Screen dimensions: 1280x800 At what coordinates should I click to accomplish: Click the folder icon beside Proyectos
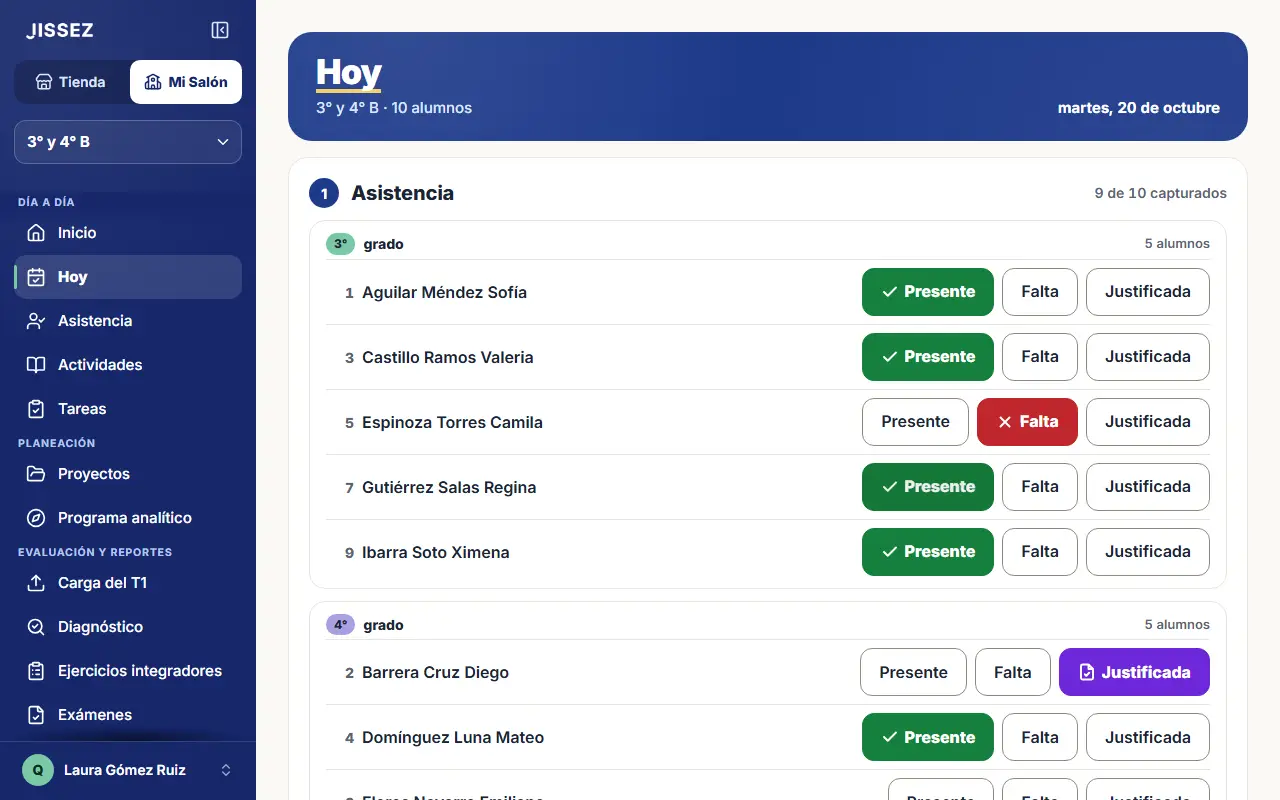[36, 474]
